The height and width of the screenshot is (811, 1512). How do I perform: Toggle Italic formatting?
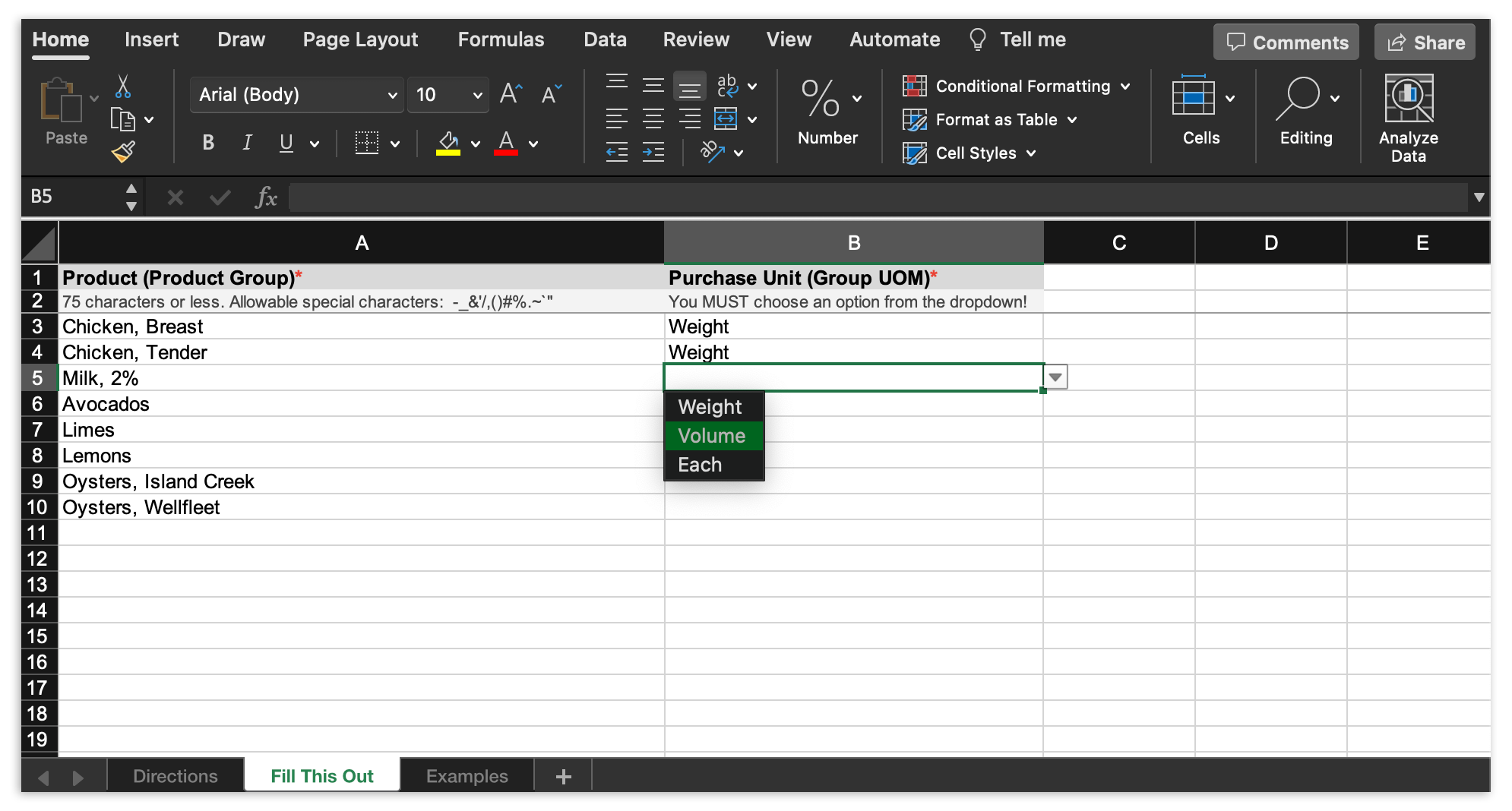coord(247,143)
